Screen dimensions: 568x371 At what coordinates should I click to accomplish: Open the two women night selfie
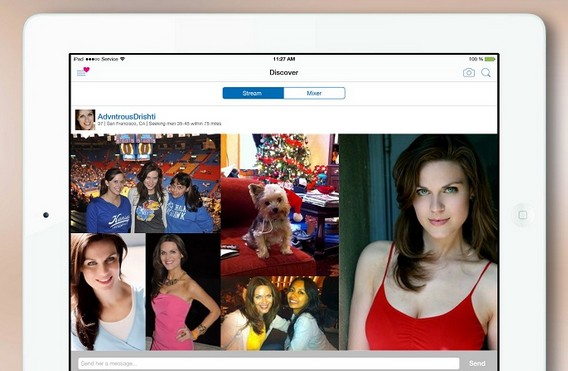(280, 313)
